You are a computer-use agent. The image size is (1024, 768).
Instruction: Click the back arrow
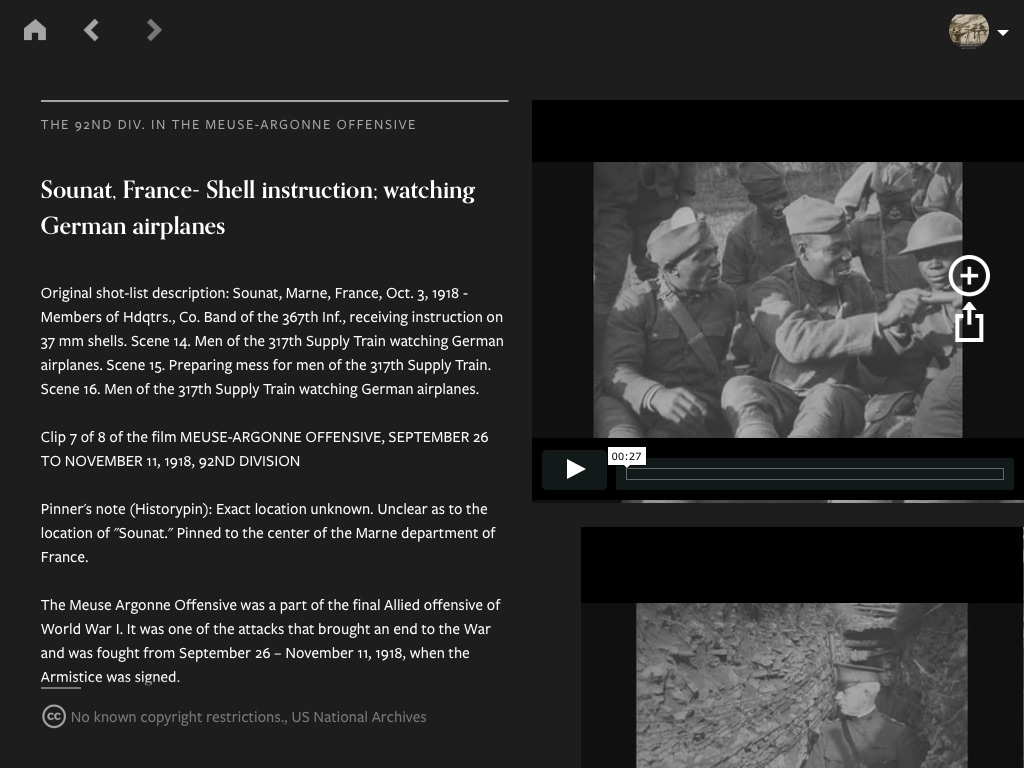click(92, 30)
